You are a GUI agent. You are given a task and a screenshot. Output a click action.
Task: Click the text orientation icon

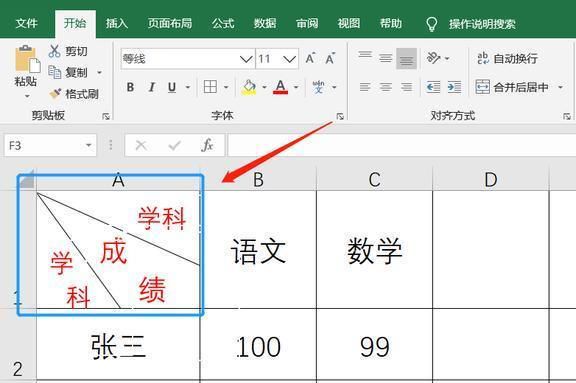pos(433,58)
